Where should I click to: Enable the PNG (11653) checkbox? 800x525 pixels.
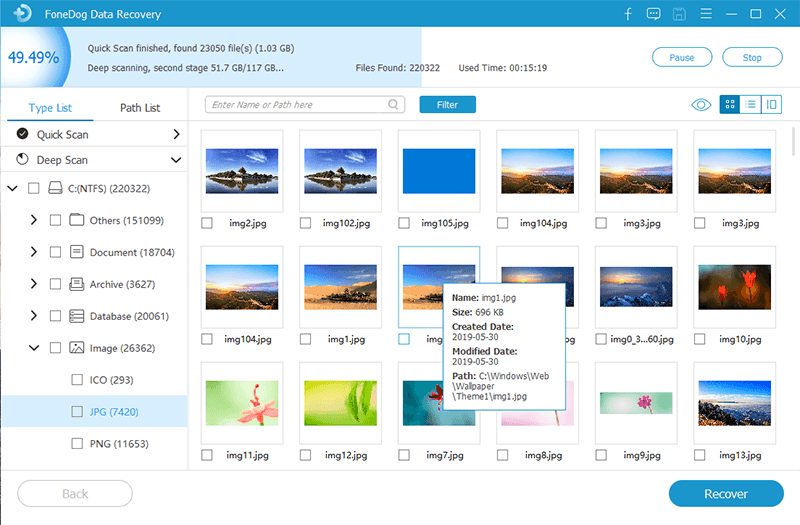coord(77,443)
